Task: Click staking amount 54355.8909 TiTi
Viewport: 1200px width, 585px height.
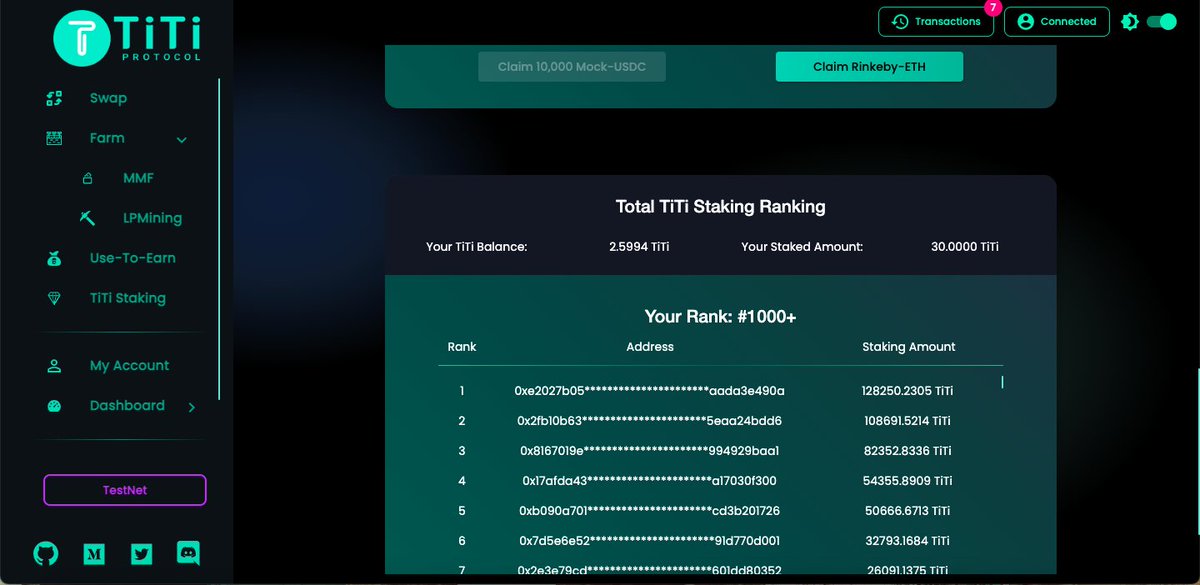Action: tap(908, 481)
